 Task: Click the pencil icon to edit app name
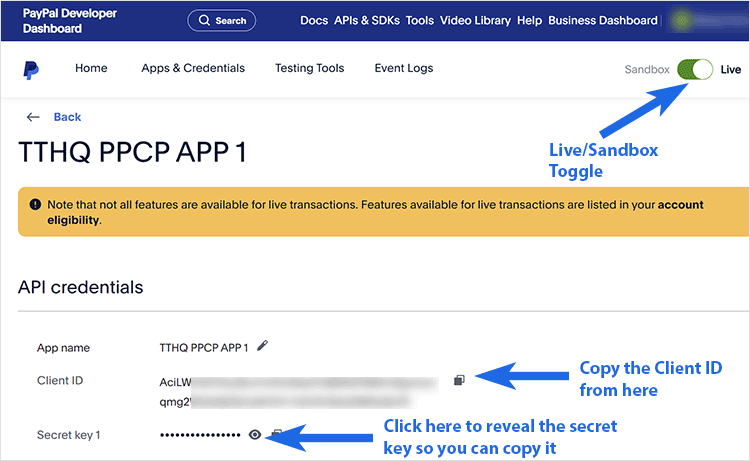pos(262,345)
